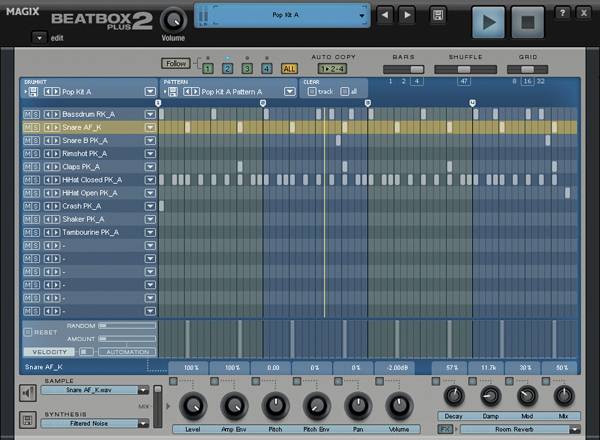
Task: Collapse the edit view arrow
Action: [39, 37]
